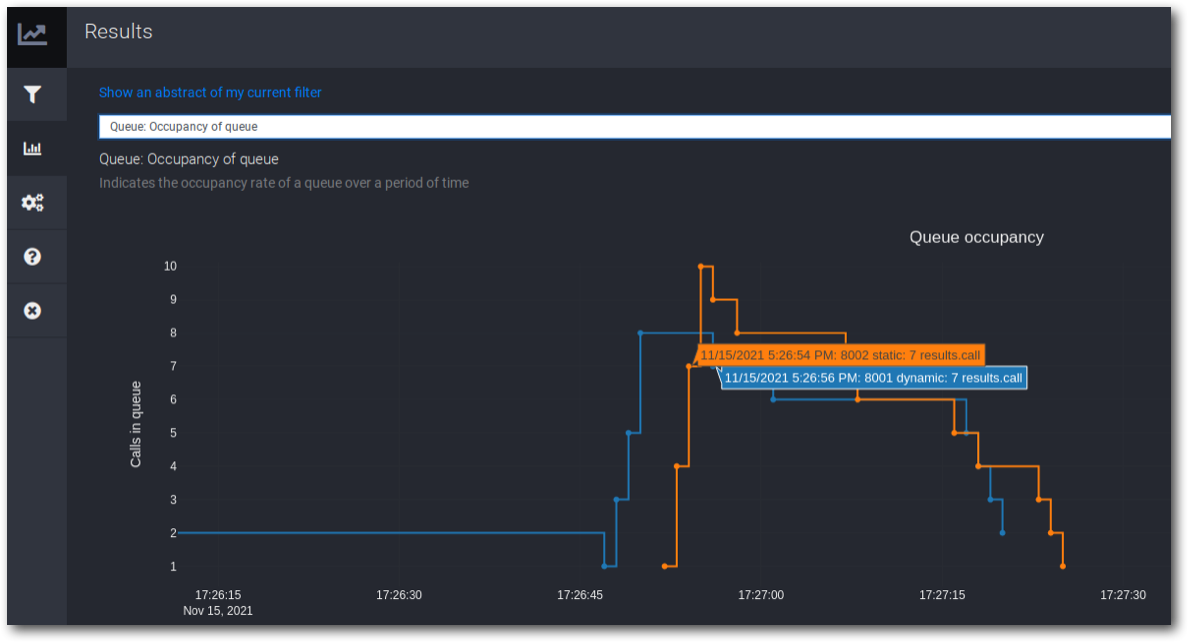
Task: Click the y-axis value 10
Action: click(170, 266)
